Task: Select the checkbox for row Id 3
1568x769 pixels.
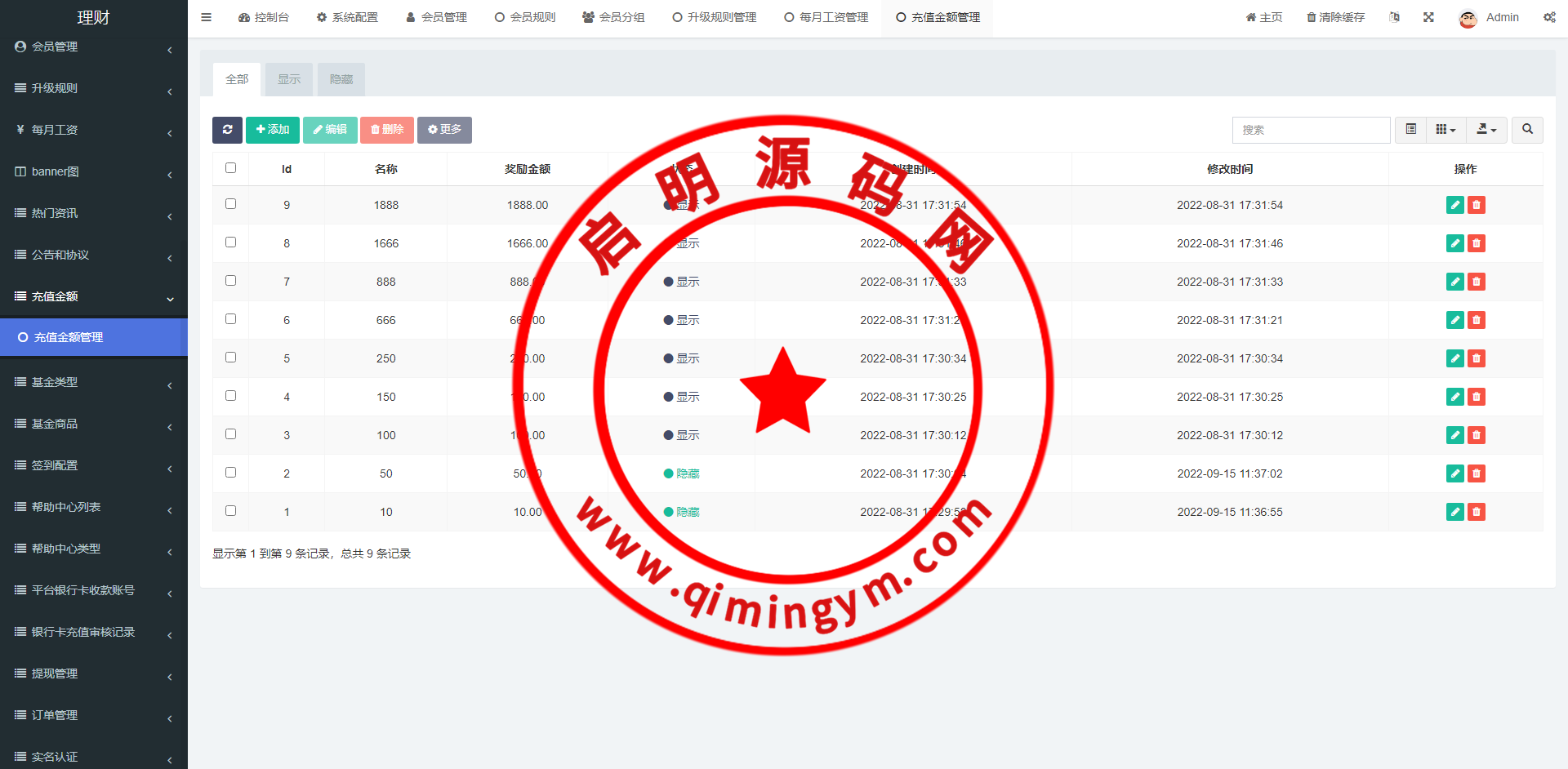Action: click(231, 434)
